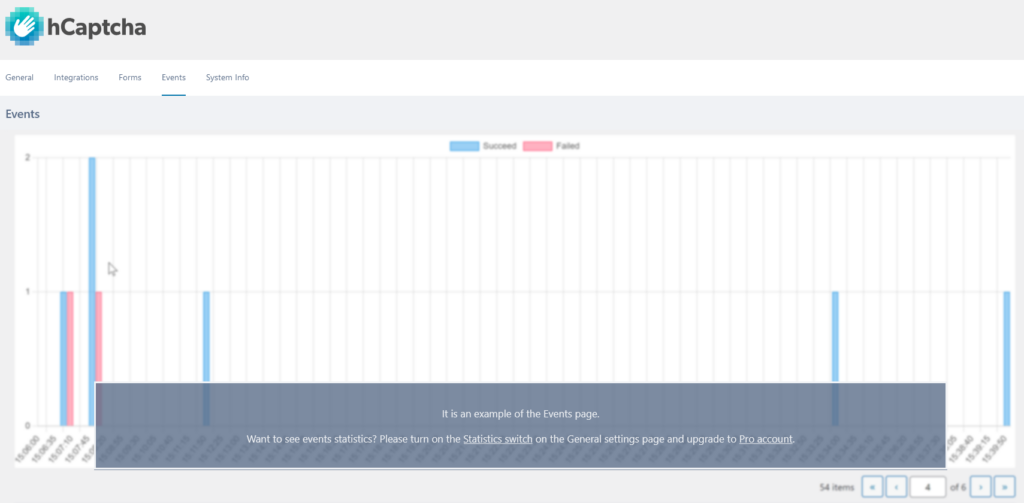
Task: Jump to the last events page
Action: tap(1003, 487)
